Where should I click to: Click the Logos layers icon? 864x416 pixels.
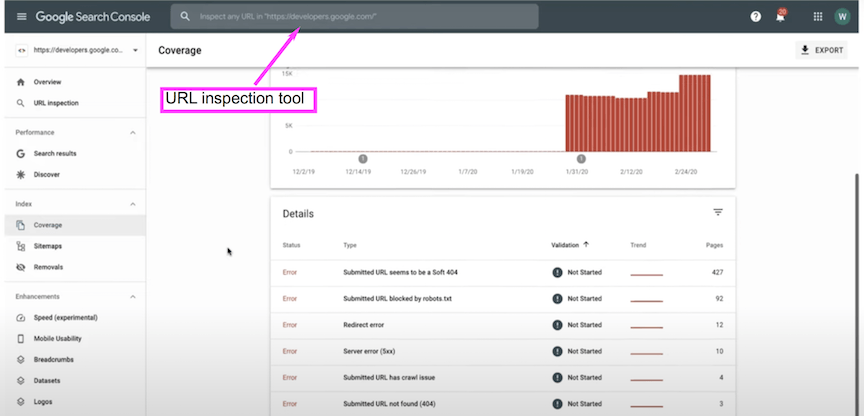click(x=21, y=402)
